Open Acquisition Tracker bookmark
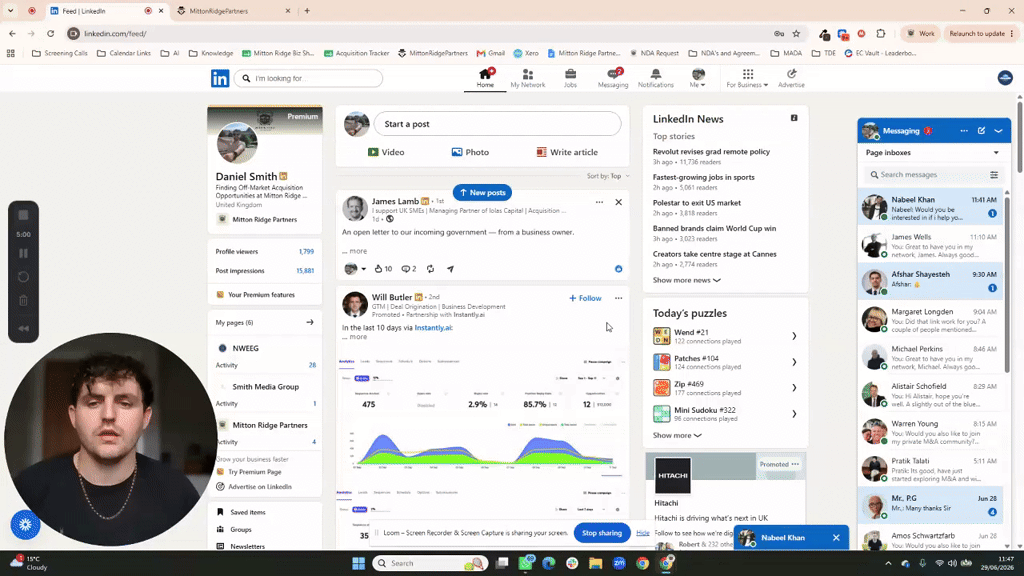The height and width of the screenshot is (576, 1024). click(x=357, y=54)
